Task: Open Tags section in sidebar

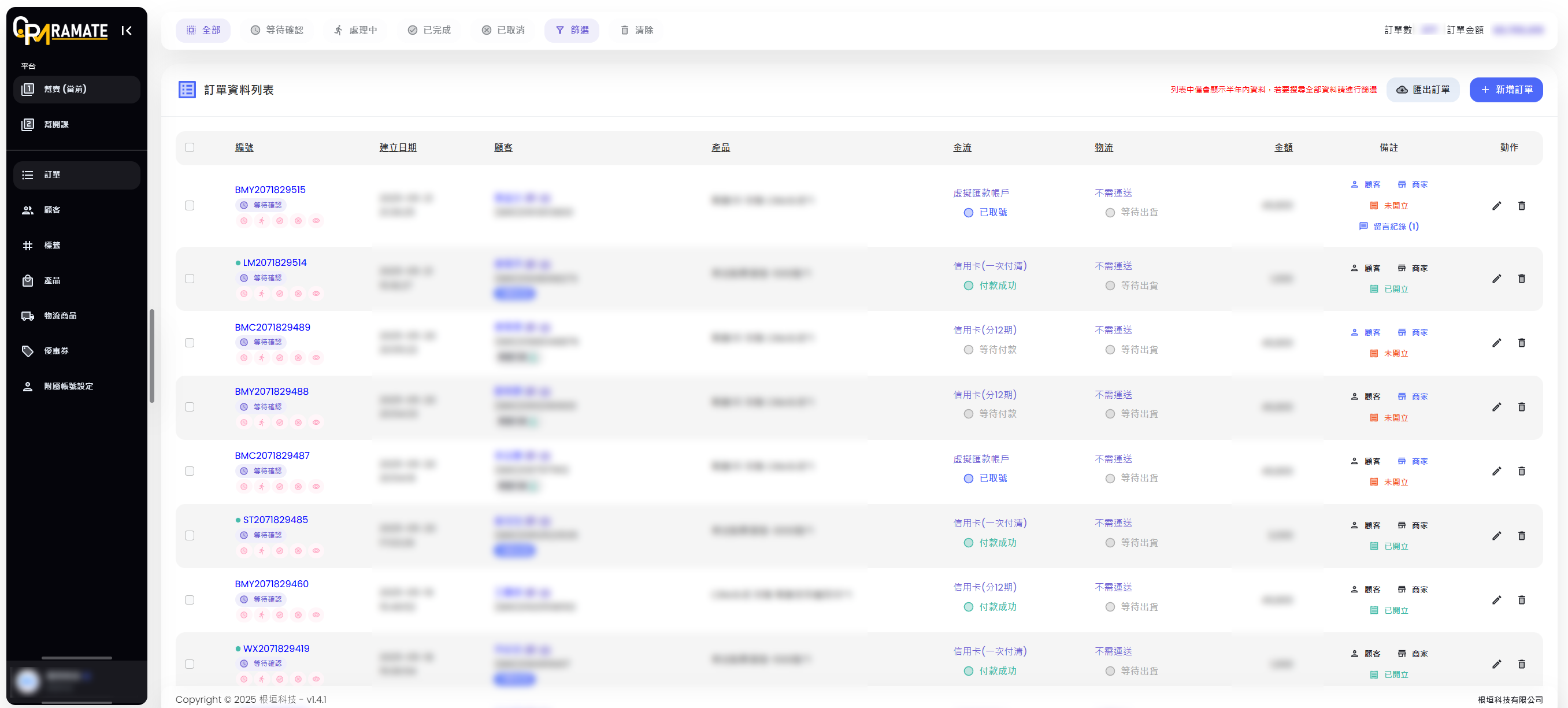Action: 52,245
